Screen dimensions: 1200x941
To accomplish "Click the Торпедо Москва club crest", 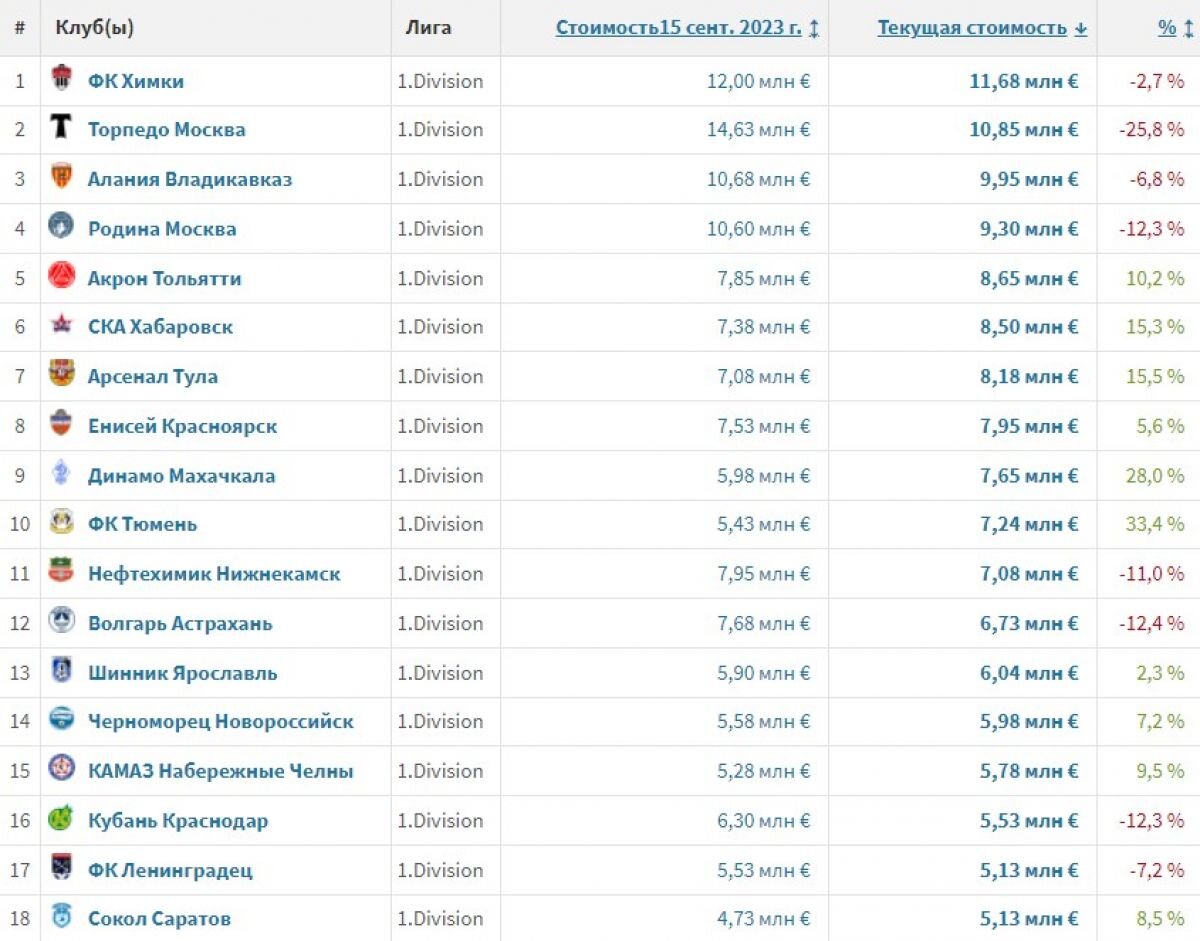I will pos(61,127).
